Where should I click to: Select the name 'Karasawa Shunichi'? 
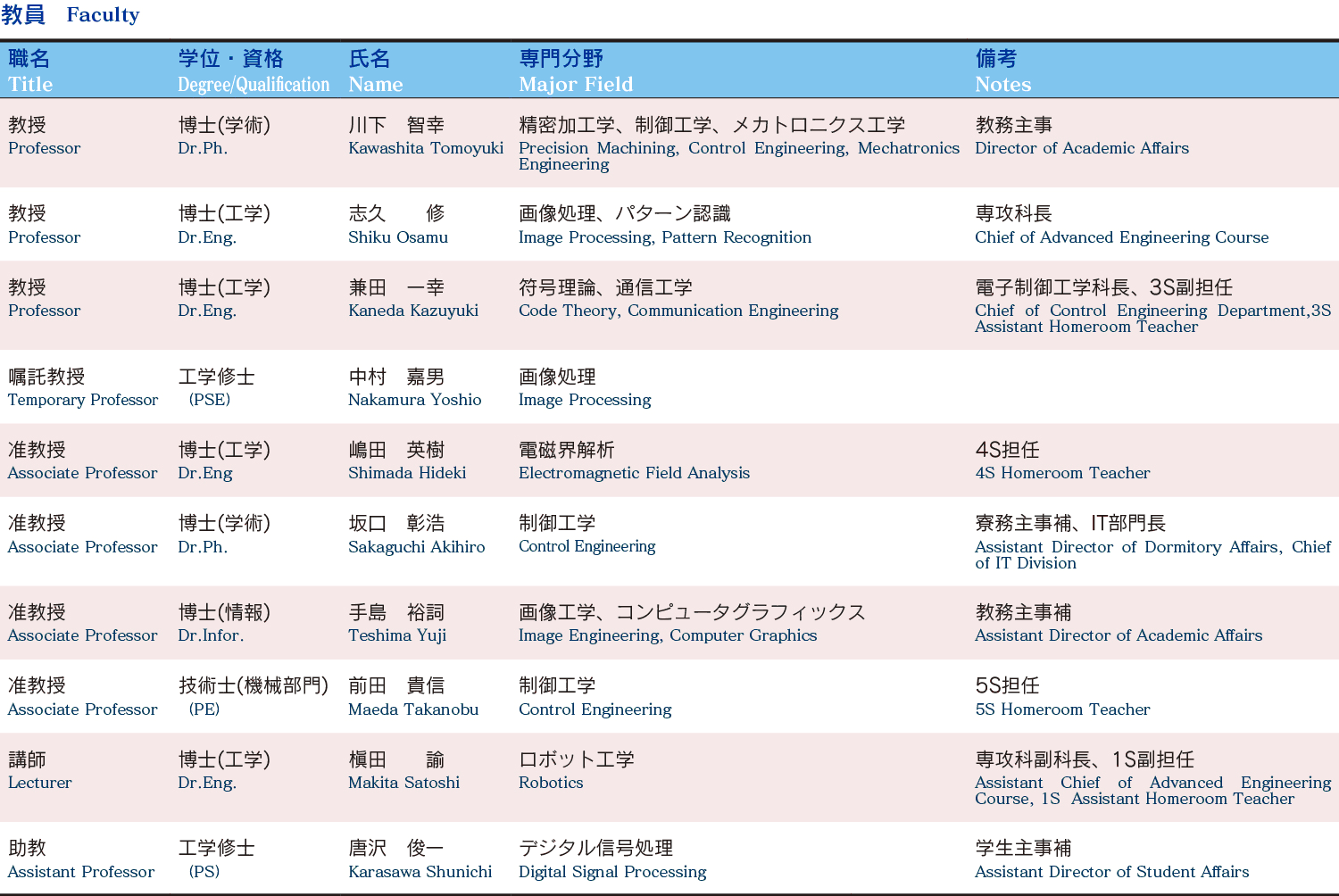coord(420,872)
